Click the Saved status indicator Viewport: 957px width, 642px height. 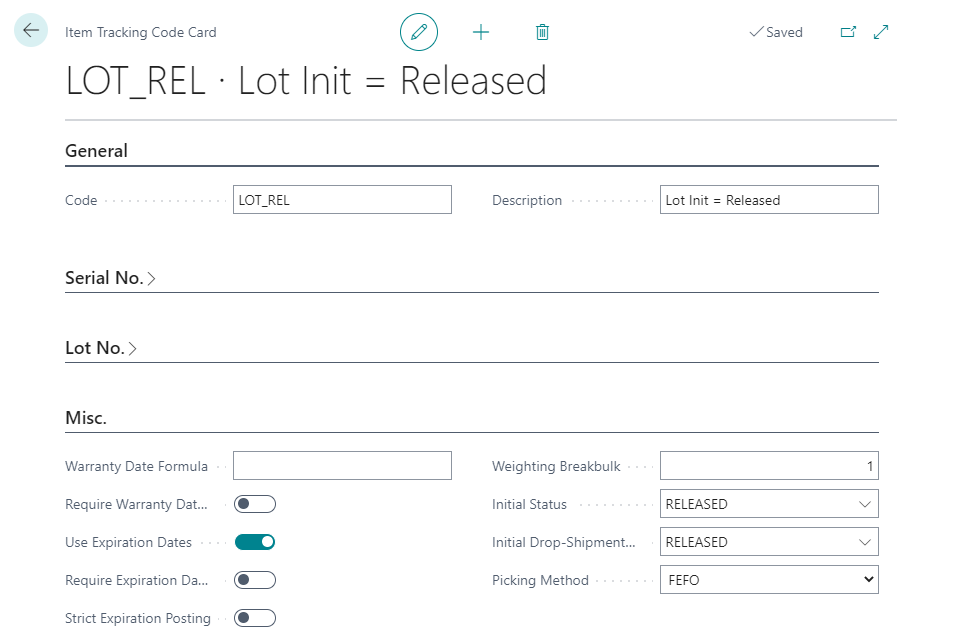pyautogui.click(x=776, y=32)
